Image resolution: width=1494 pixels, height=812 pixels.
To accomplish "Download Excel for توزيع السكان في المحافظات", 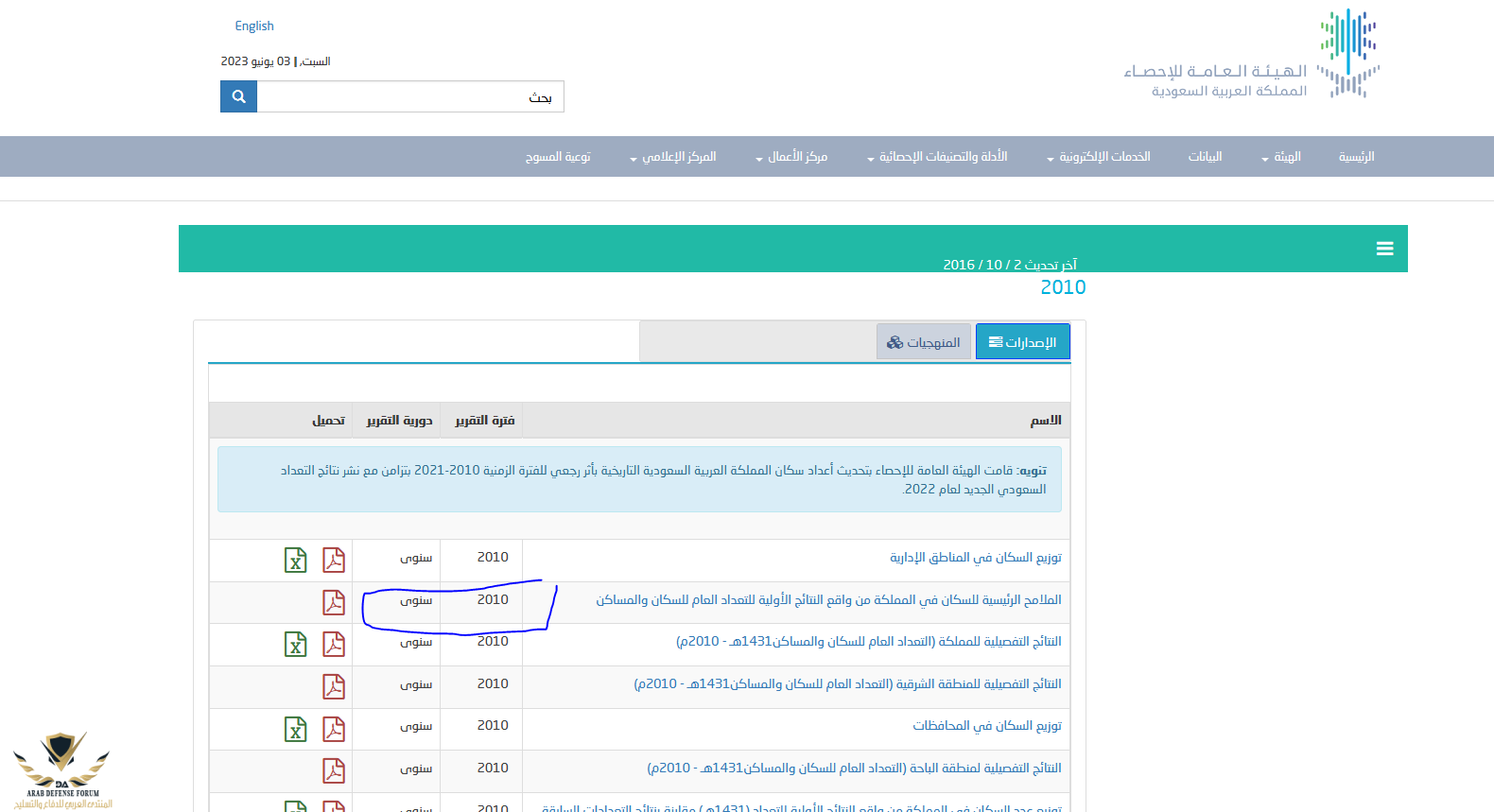I will 296,729.
